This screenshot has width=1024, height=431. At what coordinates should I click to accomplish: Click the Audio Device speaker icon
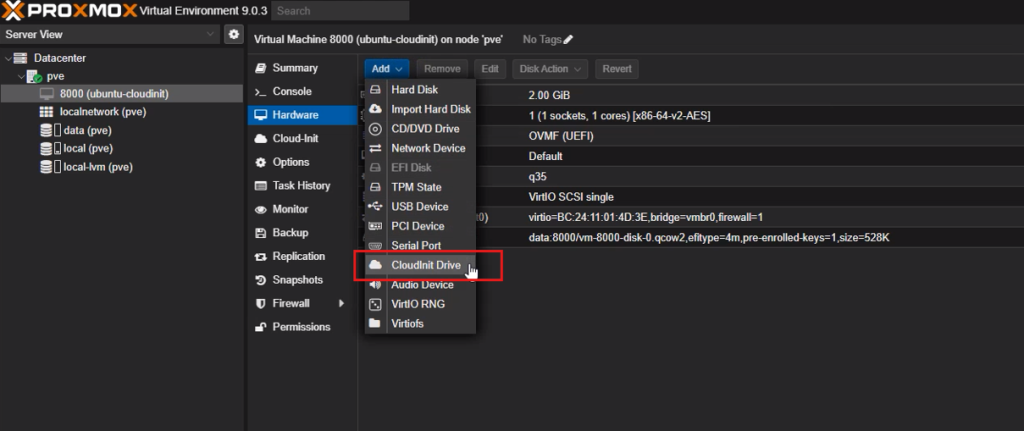pyautogui.click(x=375, y=285)
